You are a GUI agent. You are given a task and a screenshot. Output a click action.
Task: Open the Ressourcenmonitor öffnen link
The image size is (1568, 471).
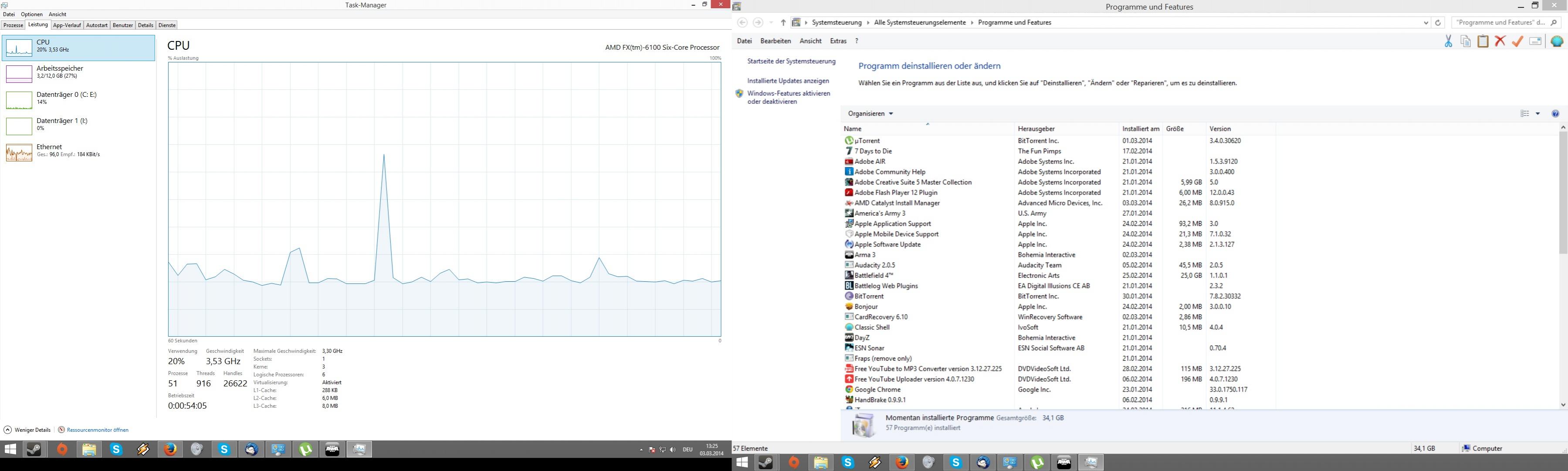point(97,430)
